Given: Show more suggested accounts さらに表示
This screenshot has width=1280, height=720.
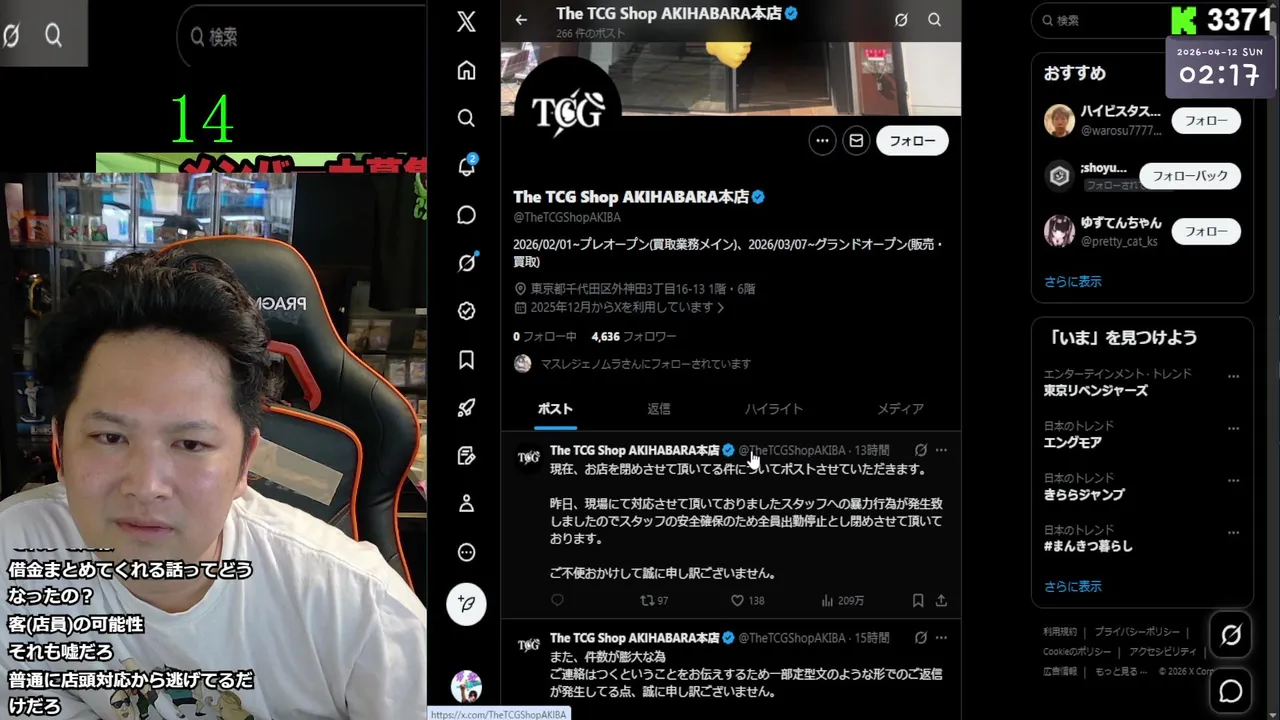Looking at the screenshot, I should click(x=1073, y=282).
